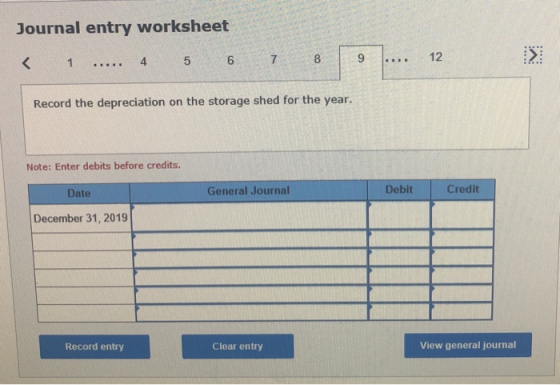The height and width of the screenshot is (385, 560).
Task: Open journal entry tab 4
Action: tap(143, 62)
